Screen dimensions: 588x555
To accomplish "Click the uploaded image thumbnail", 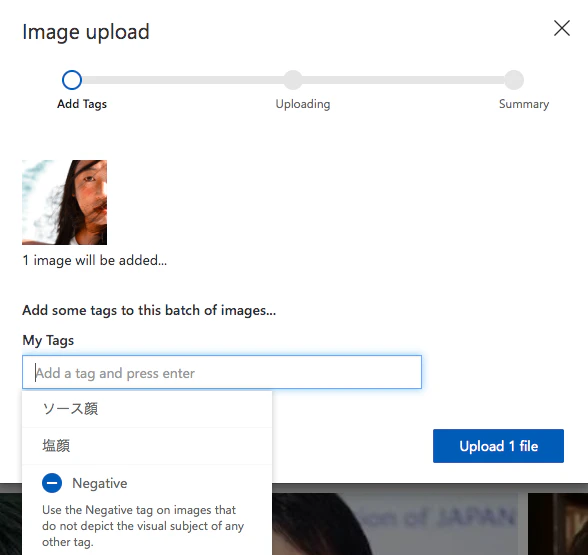I will 64,202.
